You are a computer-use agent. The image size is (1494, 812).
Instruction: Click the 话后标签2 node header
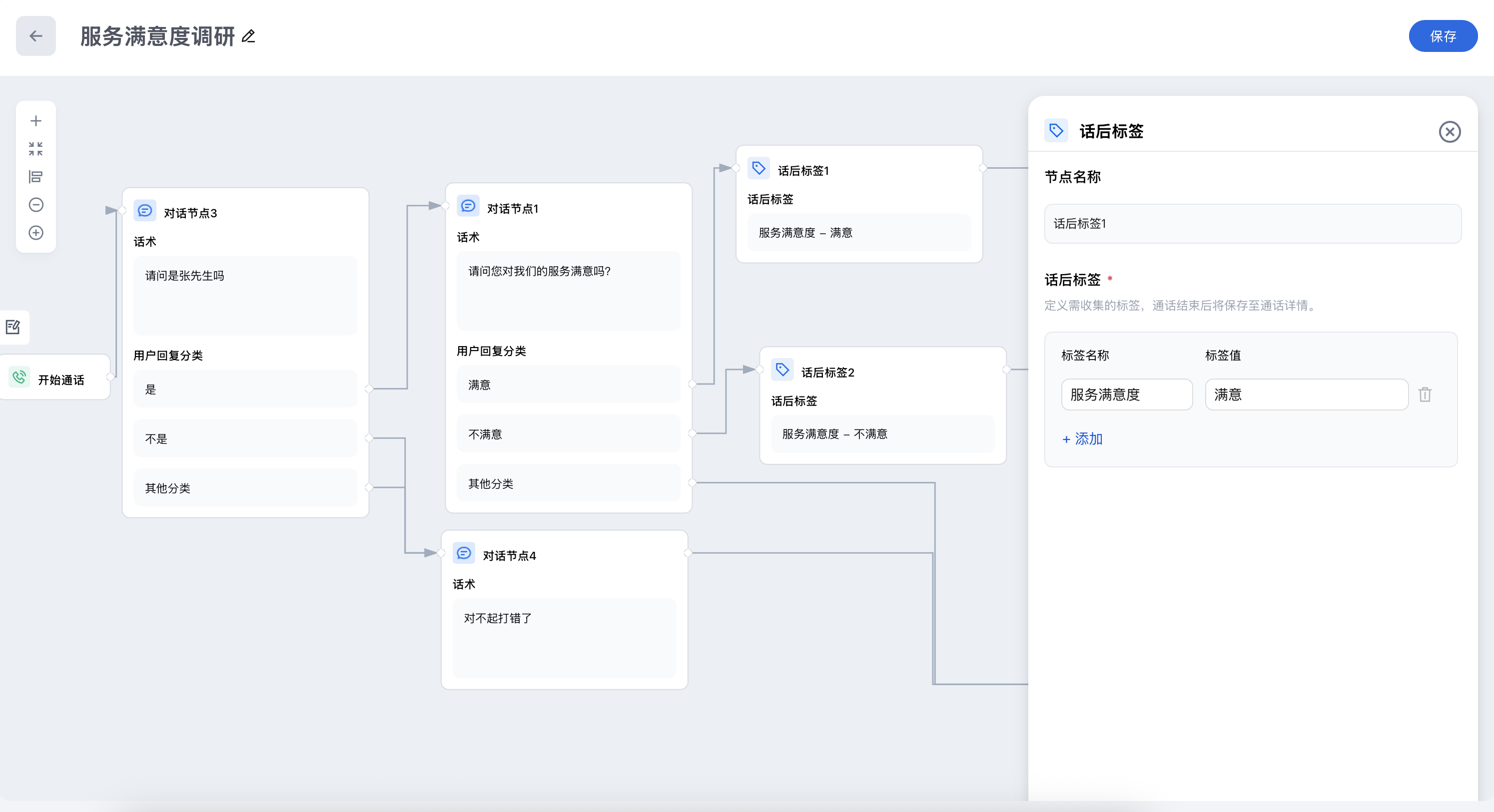pos(827,372)
